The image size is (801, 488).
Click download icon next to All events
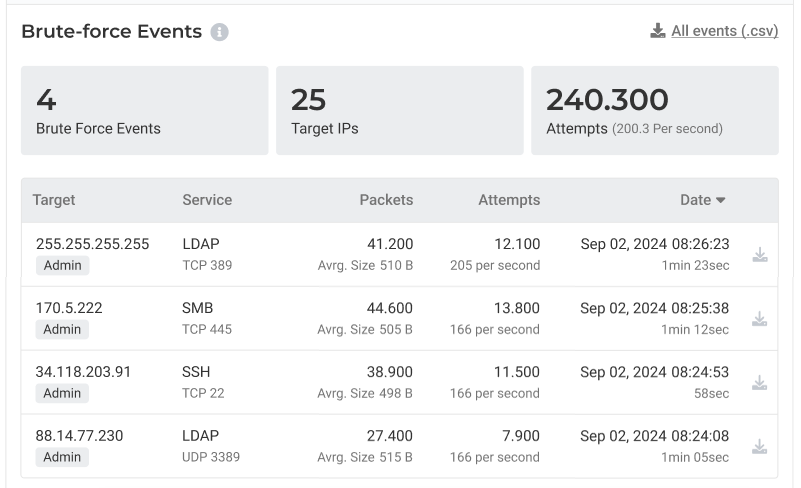[658, 31]
